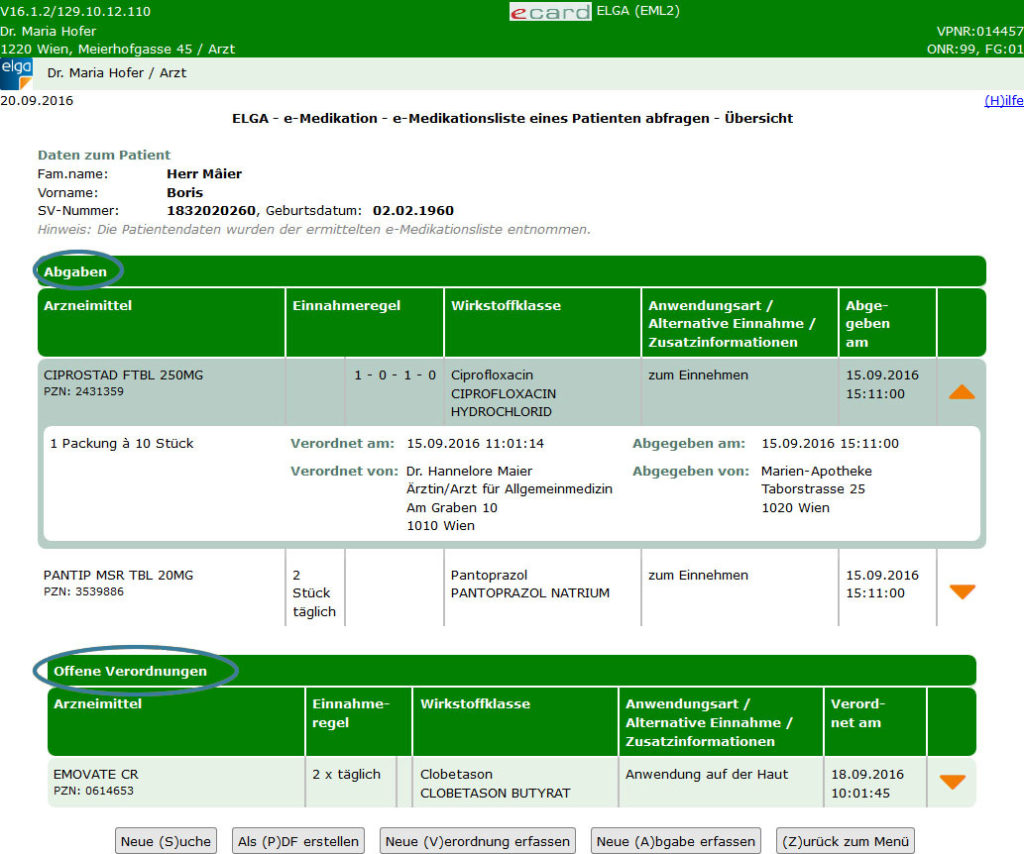Click the CIPROSTAD FTBL 250MG medication name
Screen dimensions: 1024x854
pos(123,375)
